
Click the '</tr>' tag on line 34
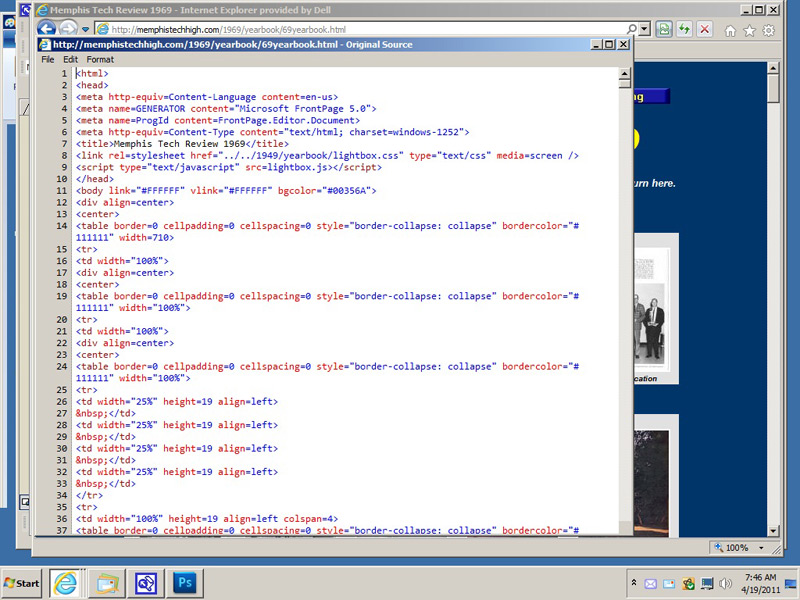pyautogui.click(x=89, y=495)
